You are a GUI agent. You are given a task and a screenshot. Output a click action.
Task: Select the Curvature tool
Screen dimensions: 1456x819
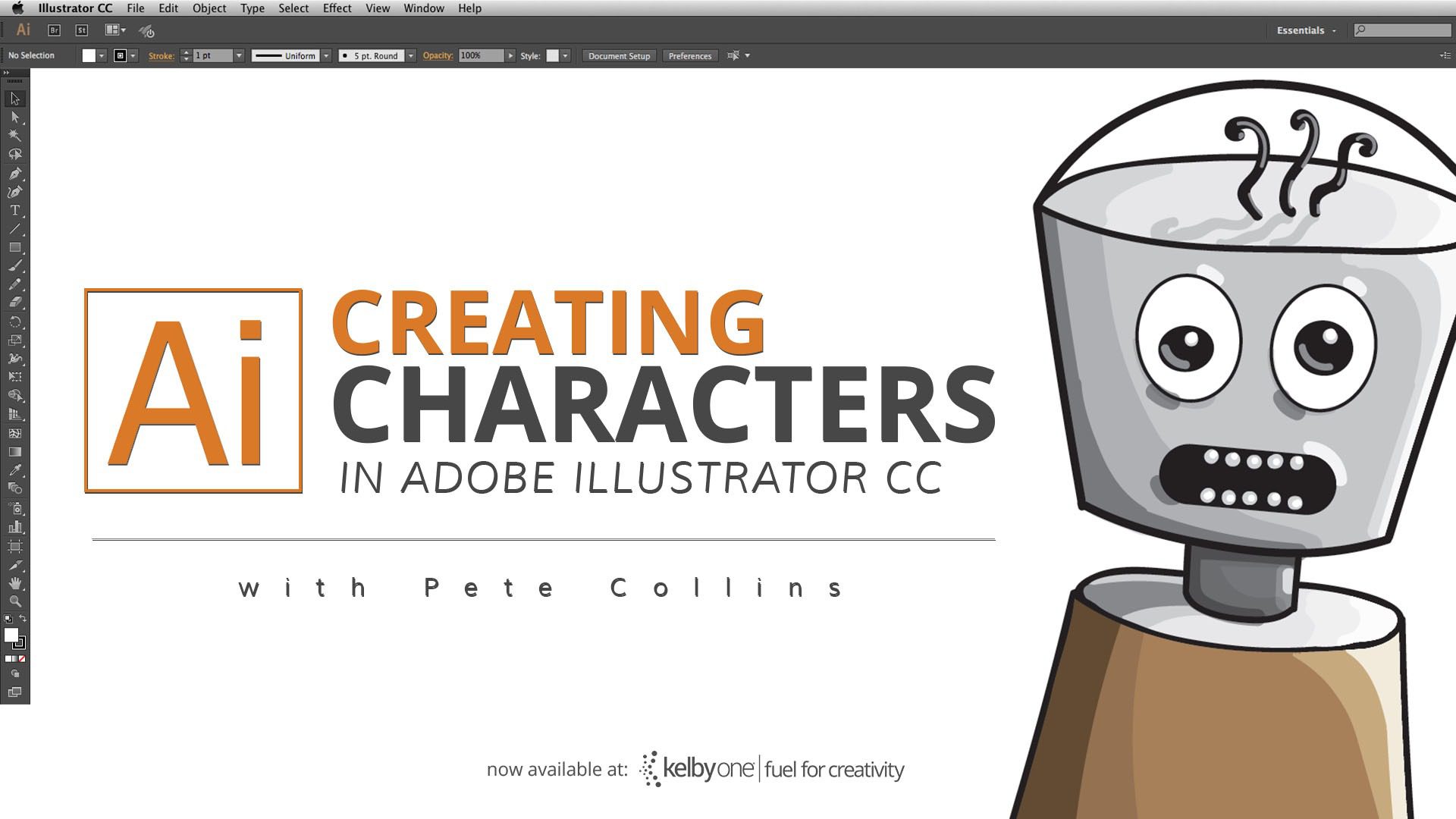click(14, 192)
